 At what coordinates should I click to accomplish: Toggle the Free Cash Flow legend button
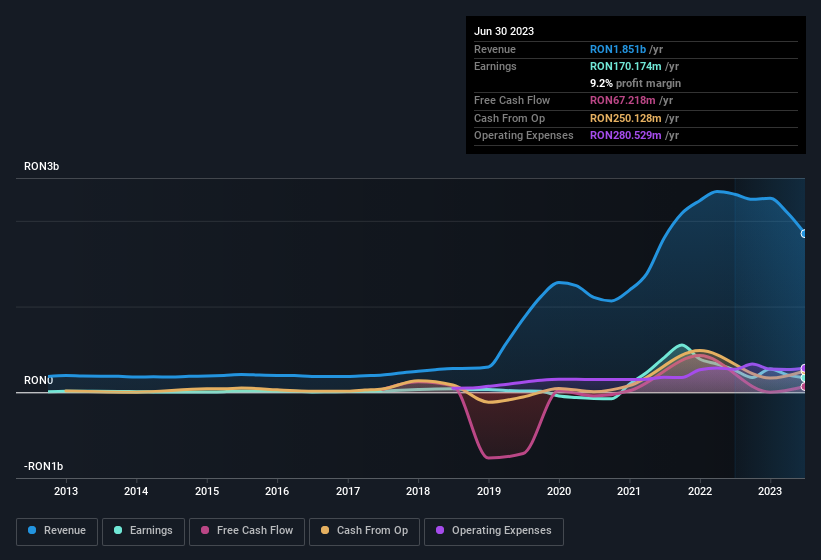(247, 532)
